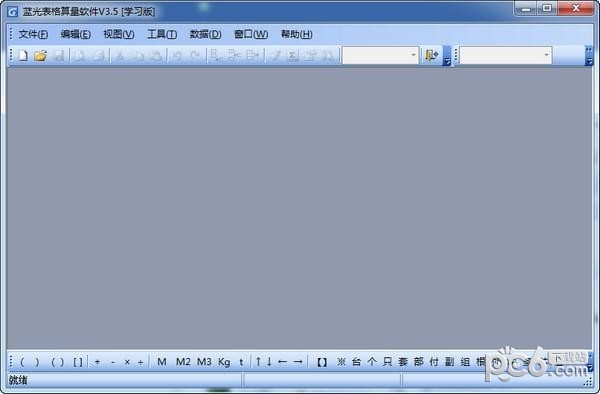Insert the multiplication × symbol
Viewport: 600px width, 394px height.
coord(127,362)
